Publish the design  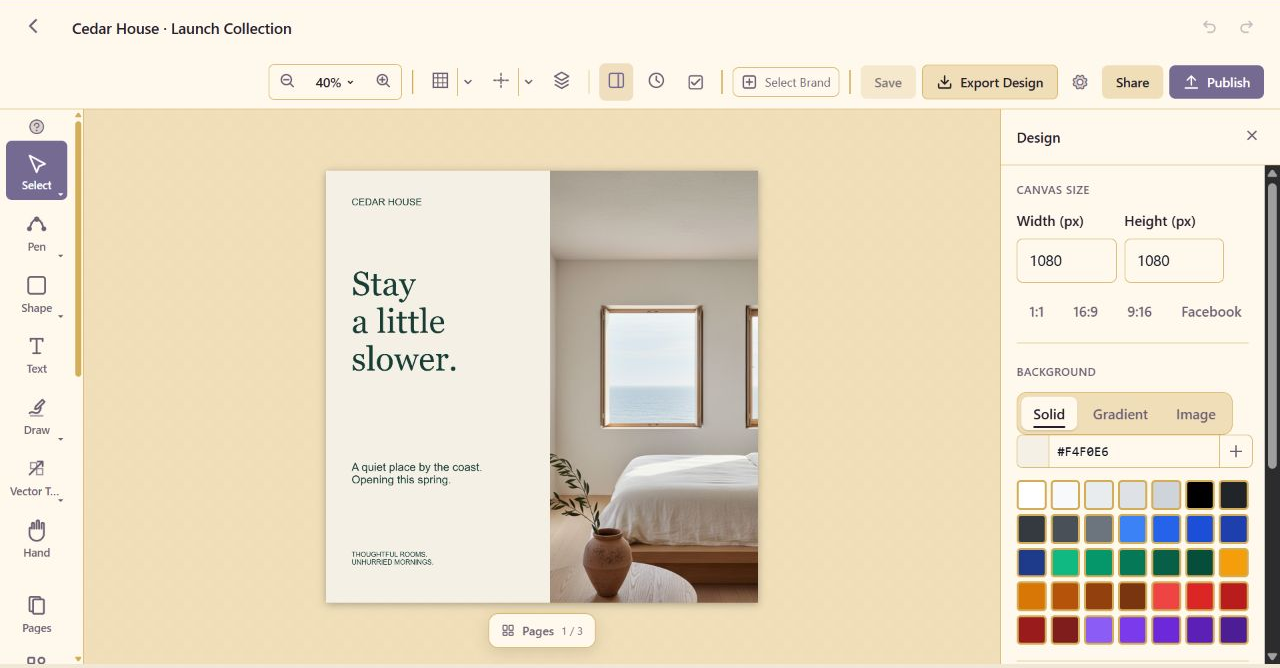pos(1216,82)
